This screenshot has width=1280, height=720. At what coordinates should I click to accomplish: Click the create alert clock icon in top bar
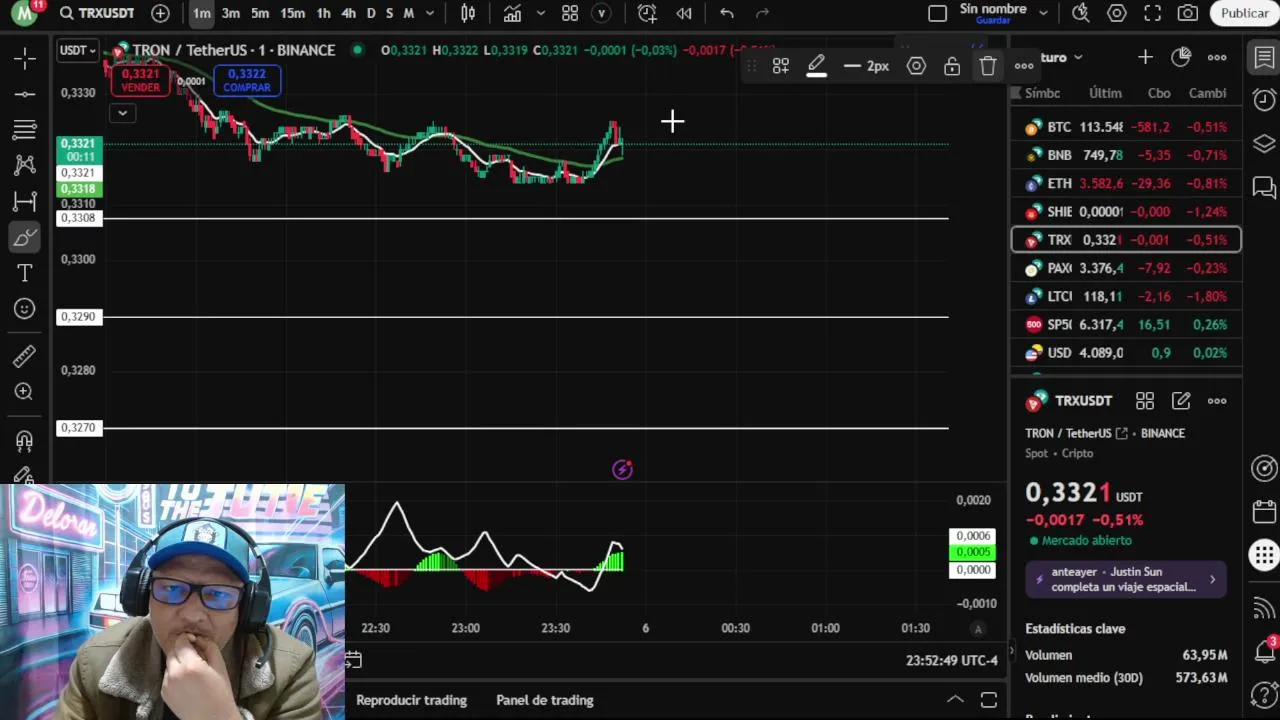(x=647, y=13)
